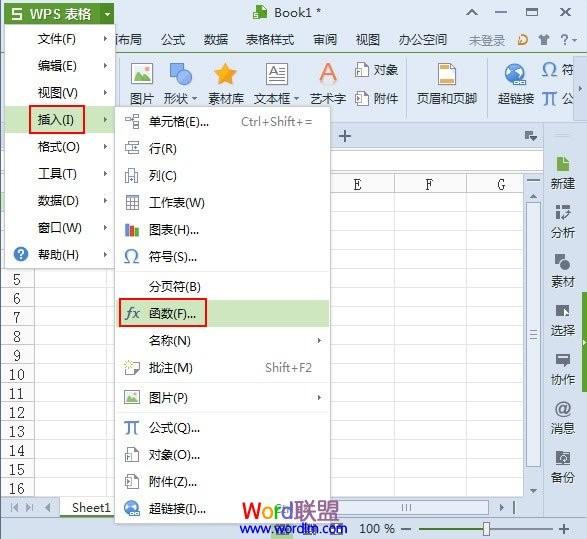Screen dimensions: 587x539
Task: Insert WordArt from the ribbon
Action: coord(328,83)
